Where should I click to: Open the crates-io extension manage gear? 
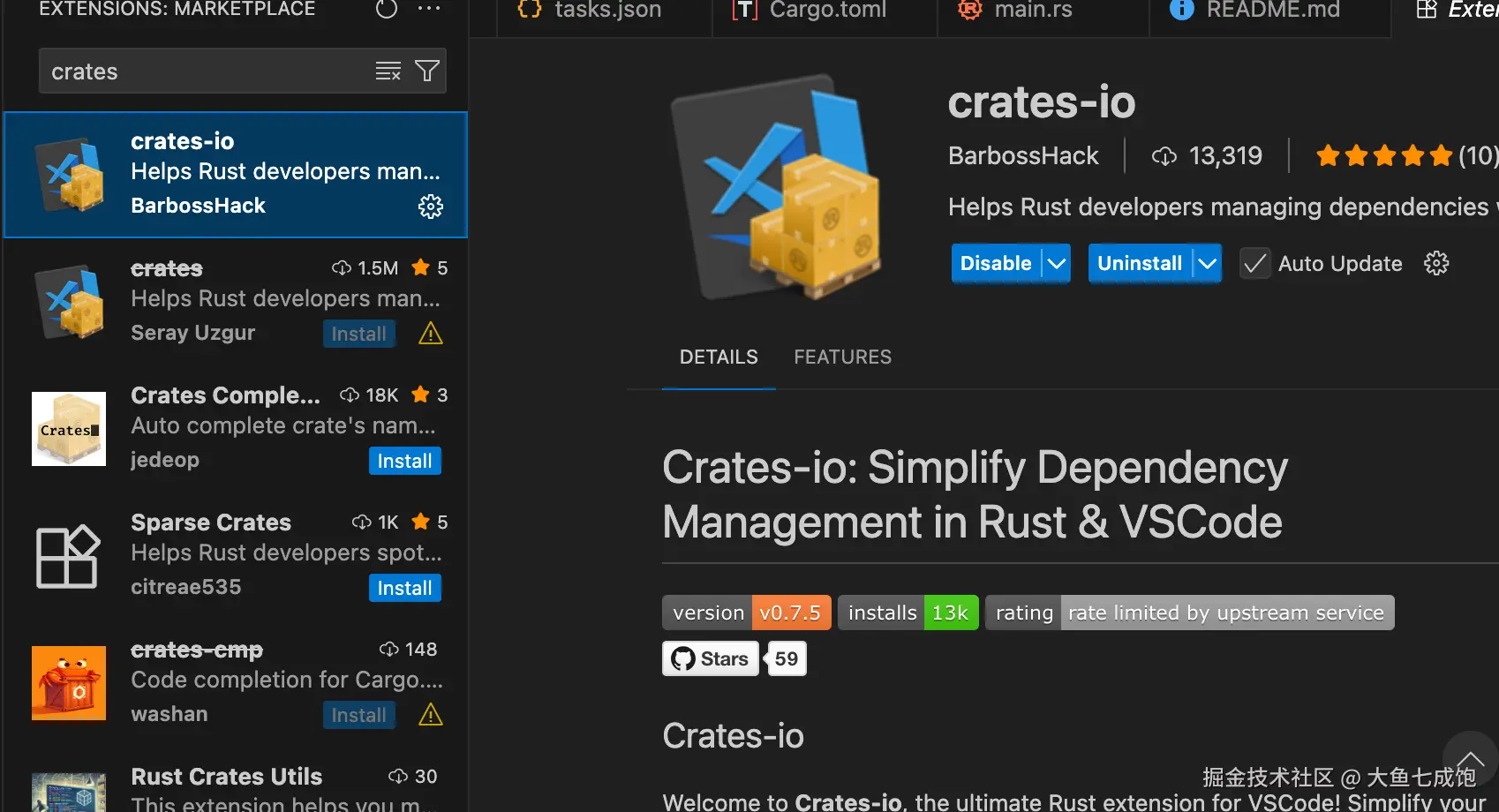[1436, 262]
